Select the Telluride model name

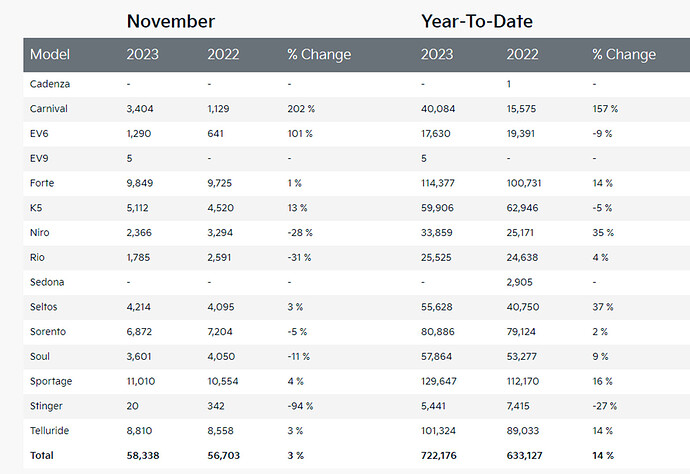51,430
